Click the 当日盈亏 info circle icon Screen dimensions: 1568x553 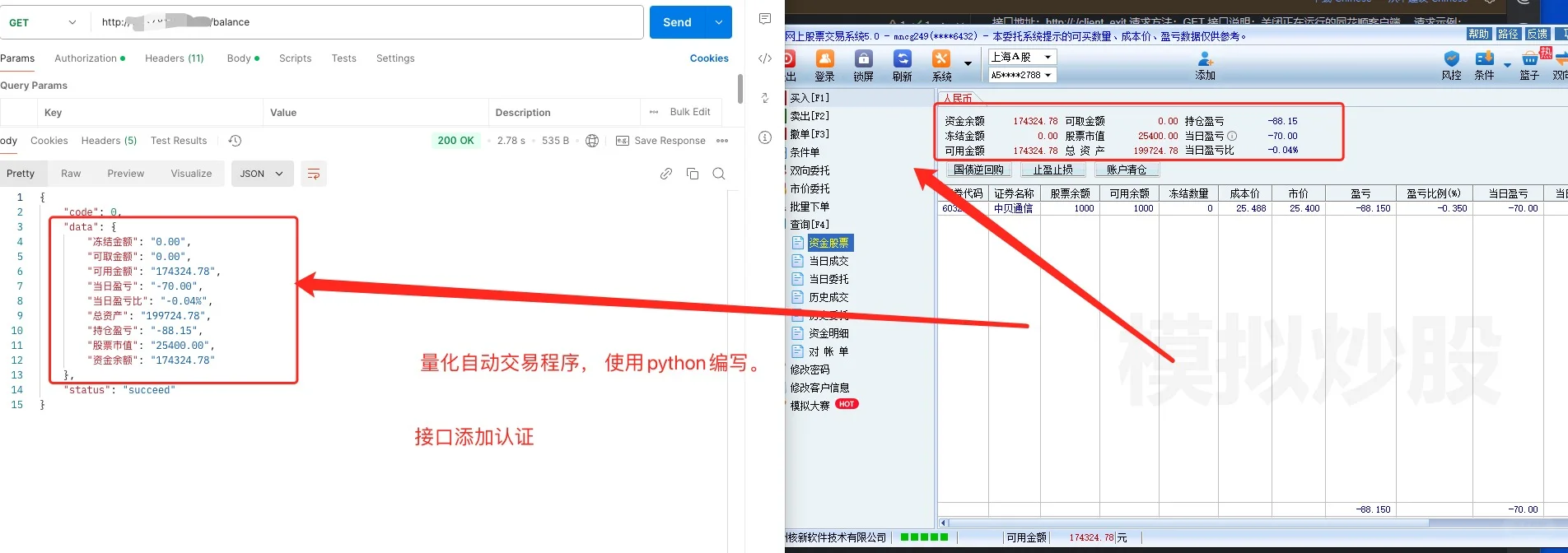tap(1232, 136)
